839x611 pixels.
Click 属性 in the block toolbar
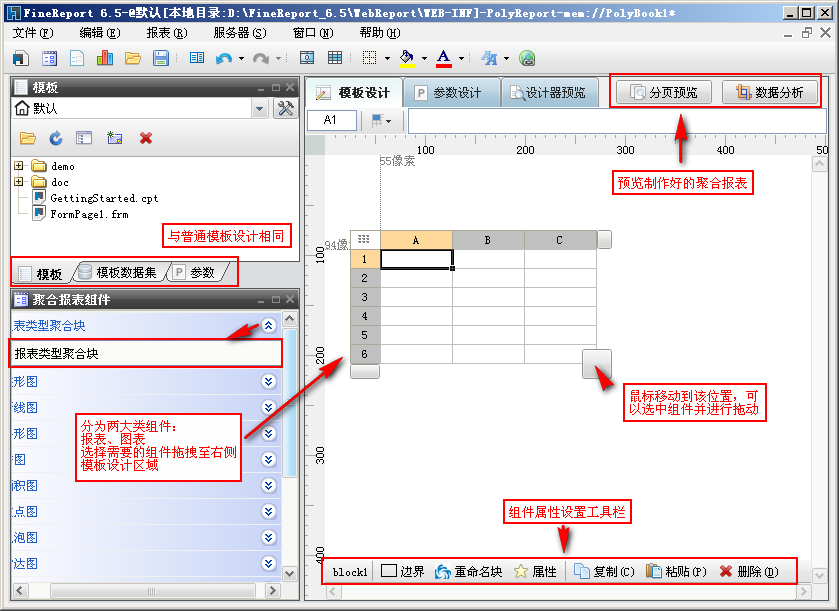(x=535, y=571)
